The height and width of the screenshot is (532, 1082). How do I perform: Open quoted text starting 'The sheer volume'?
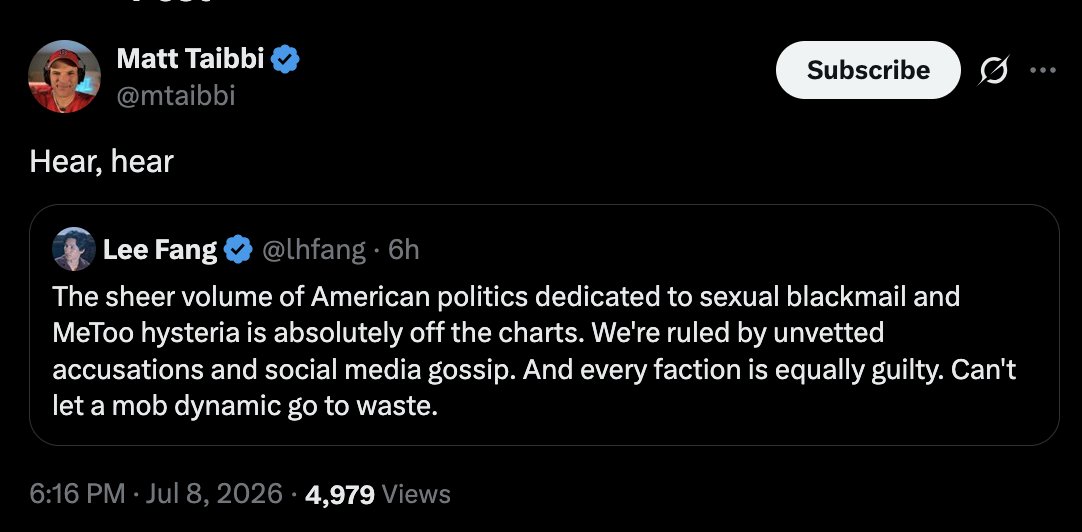pos(534,351)
